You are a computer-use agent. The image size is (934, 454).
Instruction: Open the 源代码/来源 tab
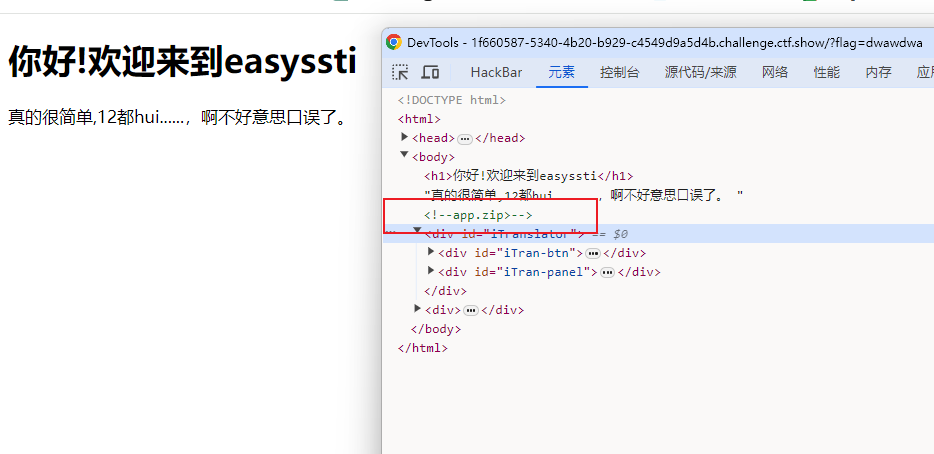tap(700, 73)
